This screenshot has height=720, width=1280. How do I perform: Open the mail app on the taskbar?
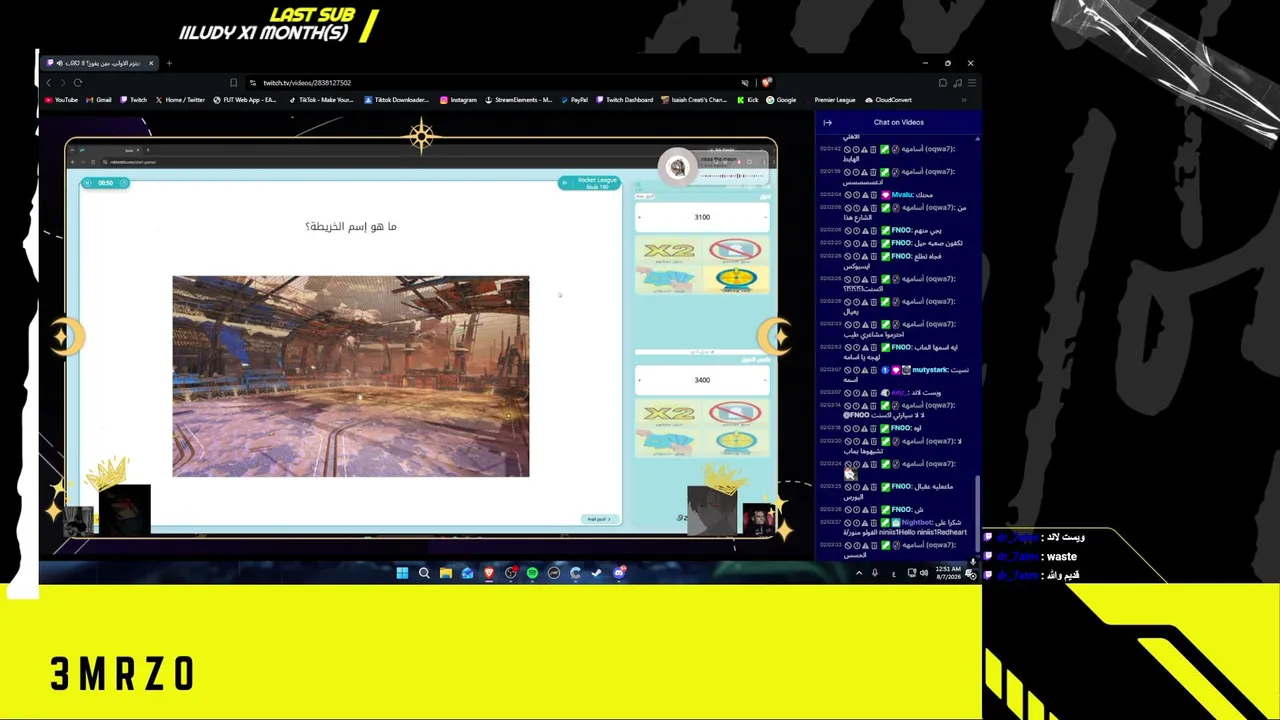pyautogui.click(x=467, y=573)
